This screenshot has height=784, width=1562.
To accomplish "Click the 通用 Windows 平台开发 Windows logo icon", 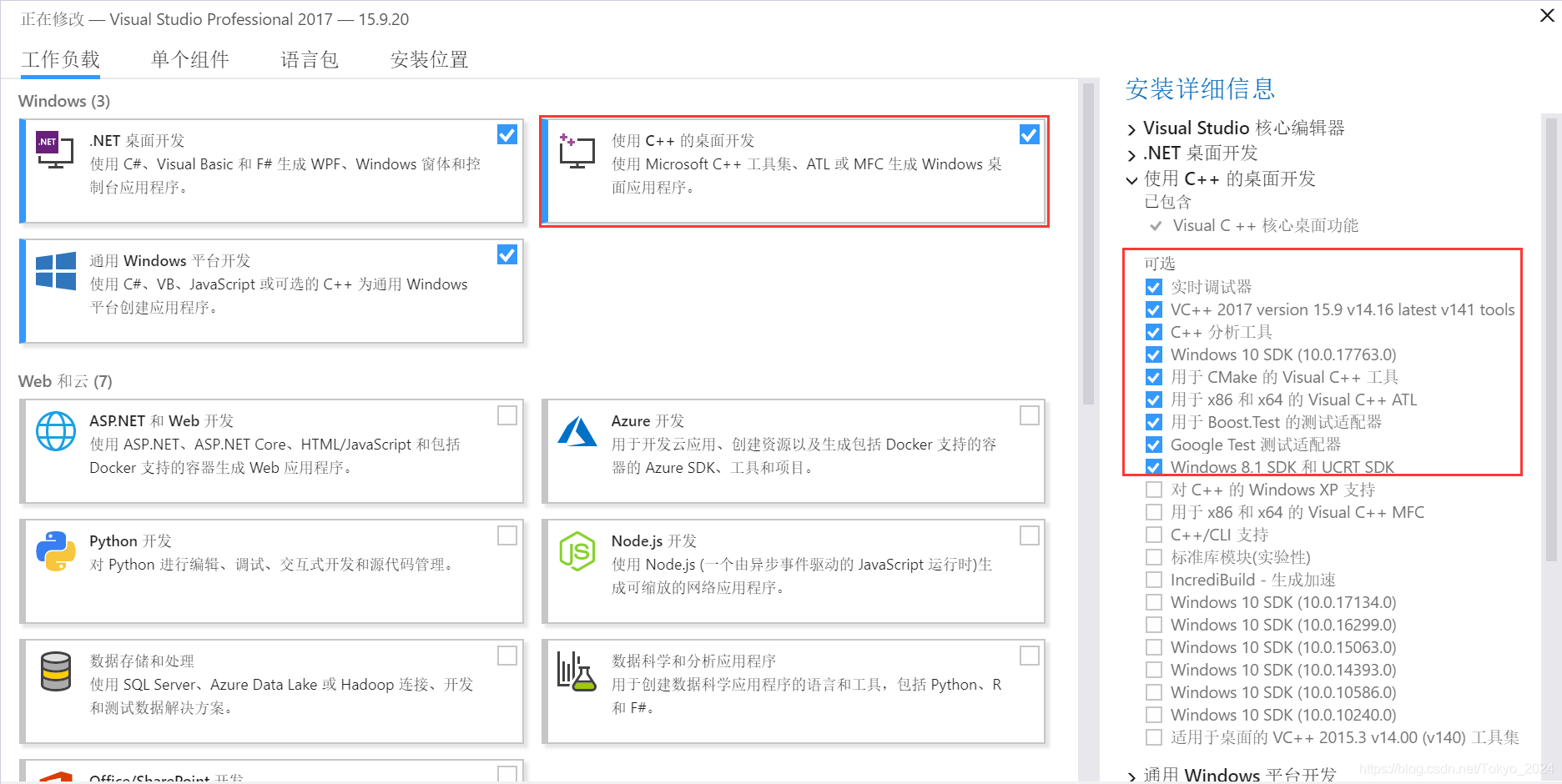I will (56, 271).
